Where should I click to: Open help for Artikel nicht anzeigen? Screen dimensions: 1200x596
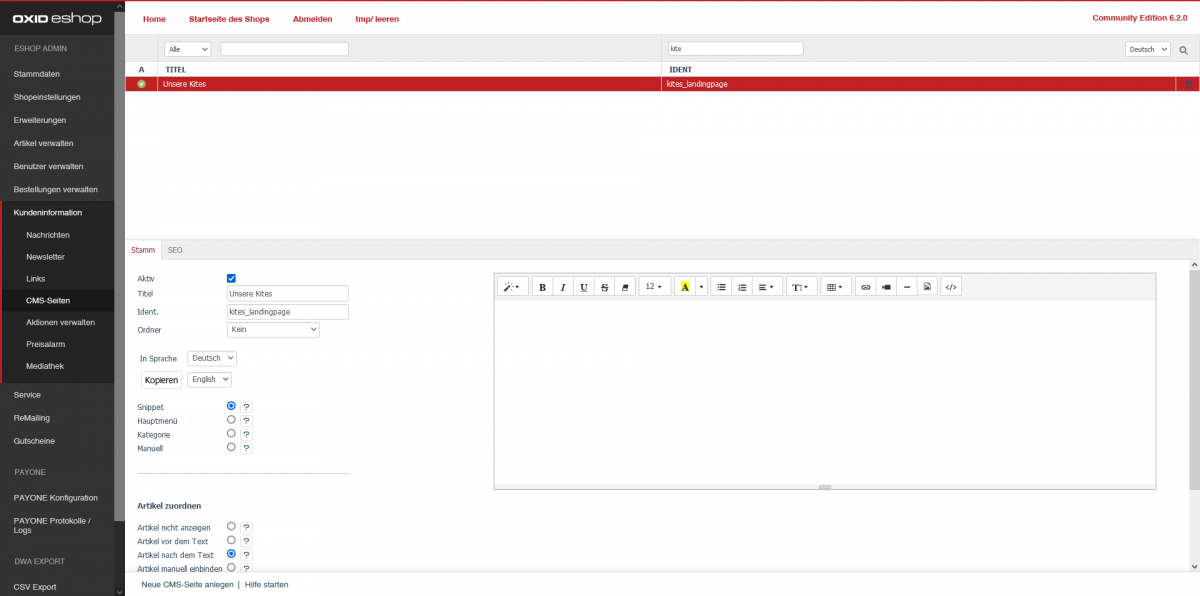(246, 527)
